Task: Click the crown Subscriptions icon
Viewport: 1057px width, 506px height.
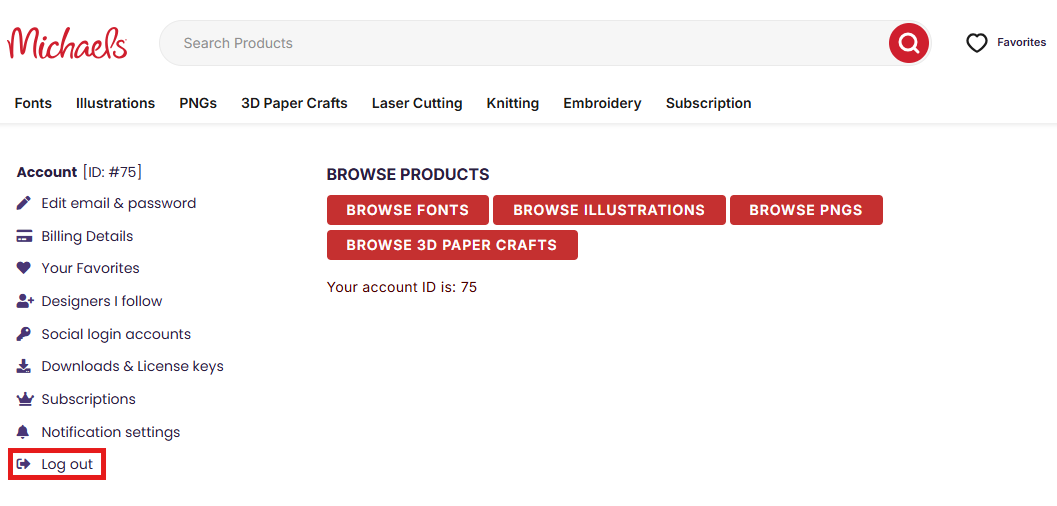Action: coord(25,399)
